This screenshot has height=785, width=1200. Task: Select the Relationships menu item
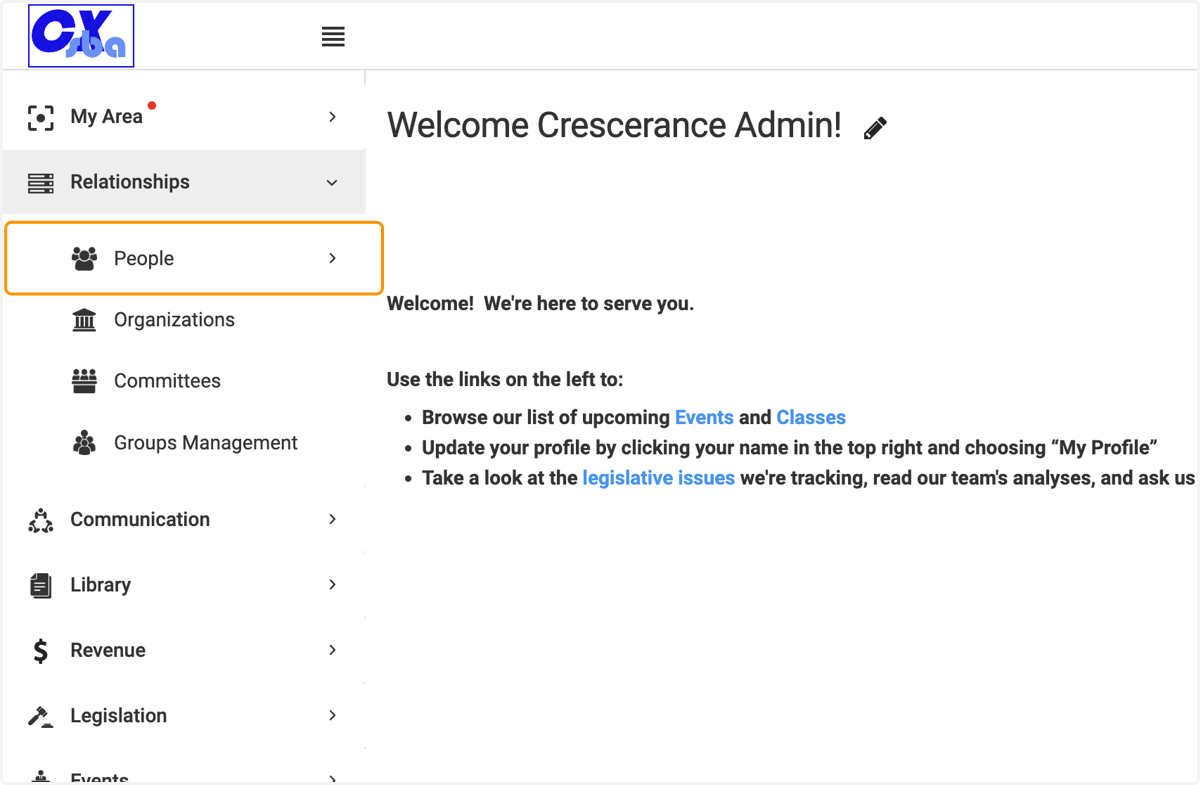(184, 182)
